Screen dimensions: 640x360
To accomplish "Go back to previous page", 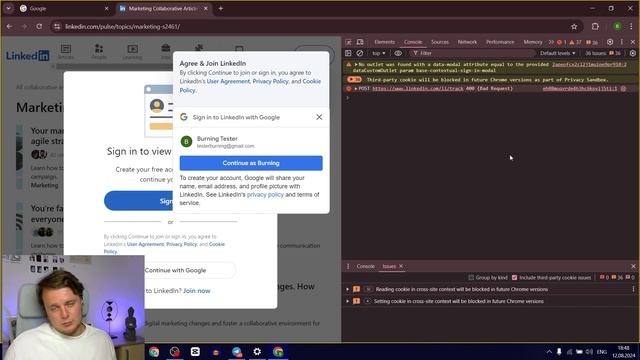I will click(x=9, y=27).
